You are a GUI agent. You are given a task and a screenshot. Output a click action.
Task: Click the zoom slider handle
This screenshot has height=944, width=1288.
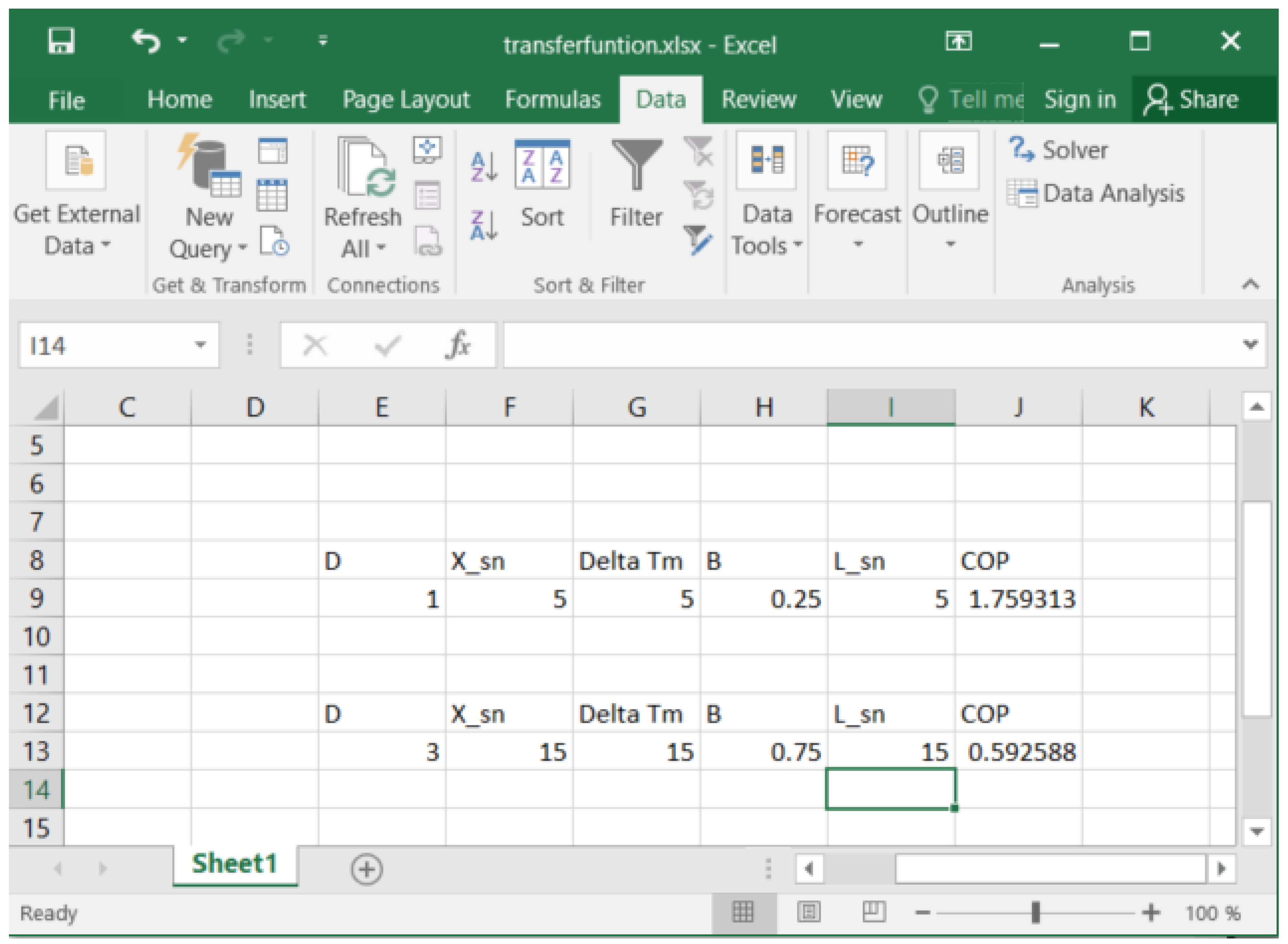[x=1036, y=913]
